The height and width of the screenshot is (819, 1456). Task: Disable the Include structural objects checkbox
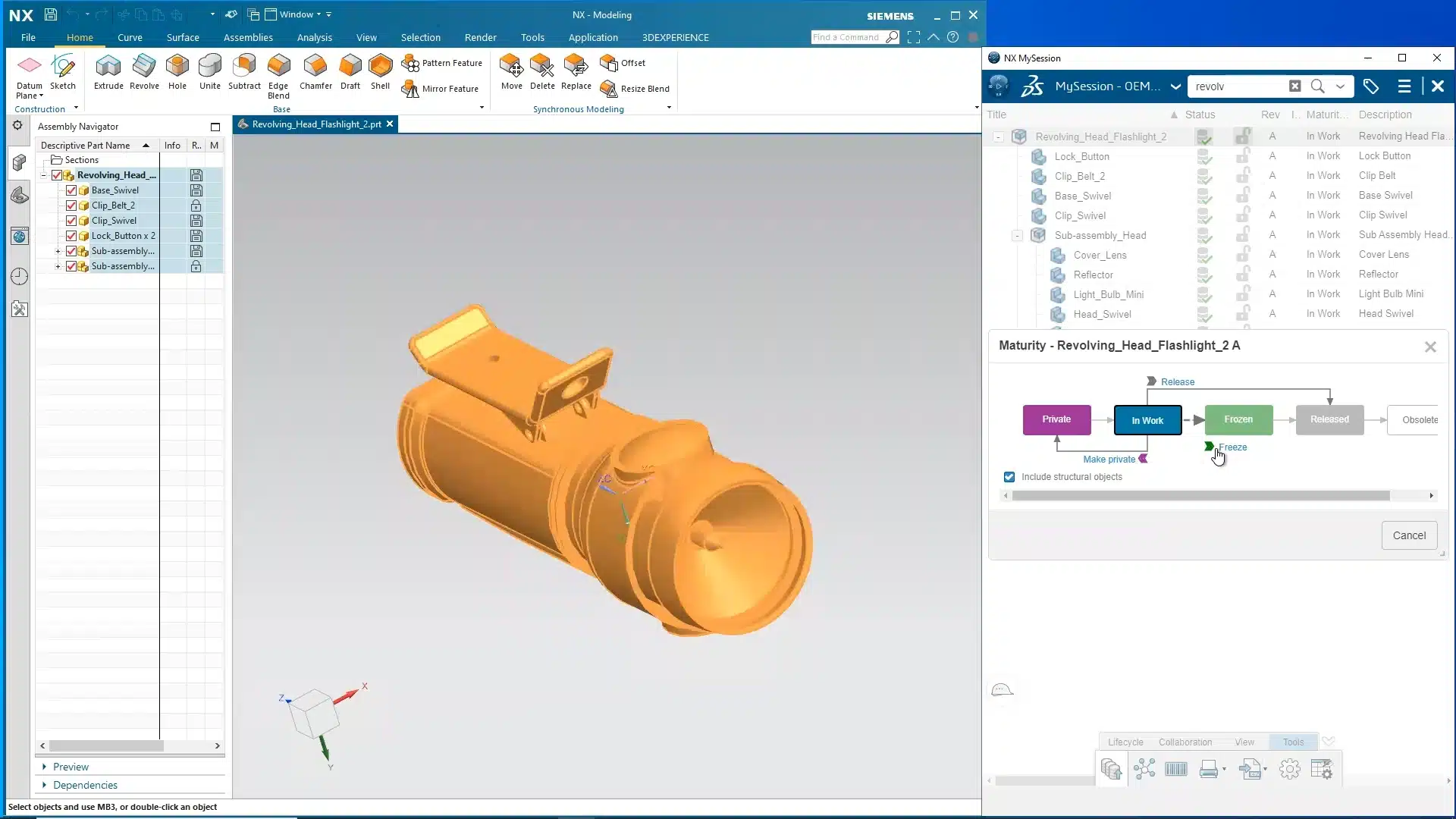1009,476
